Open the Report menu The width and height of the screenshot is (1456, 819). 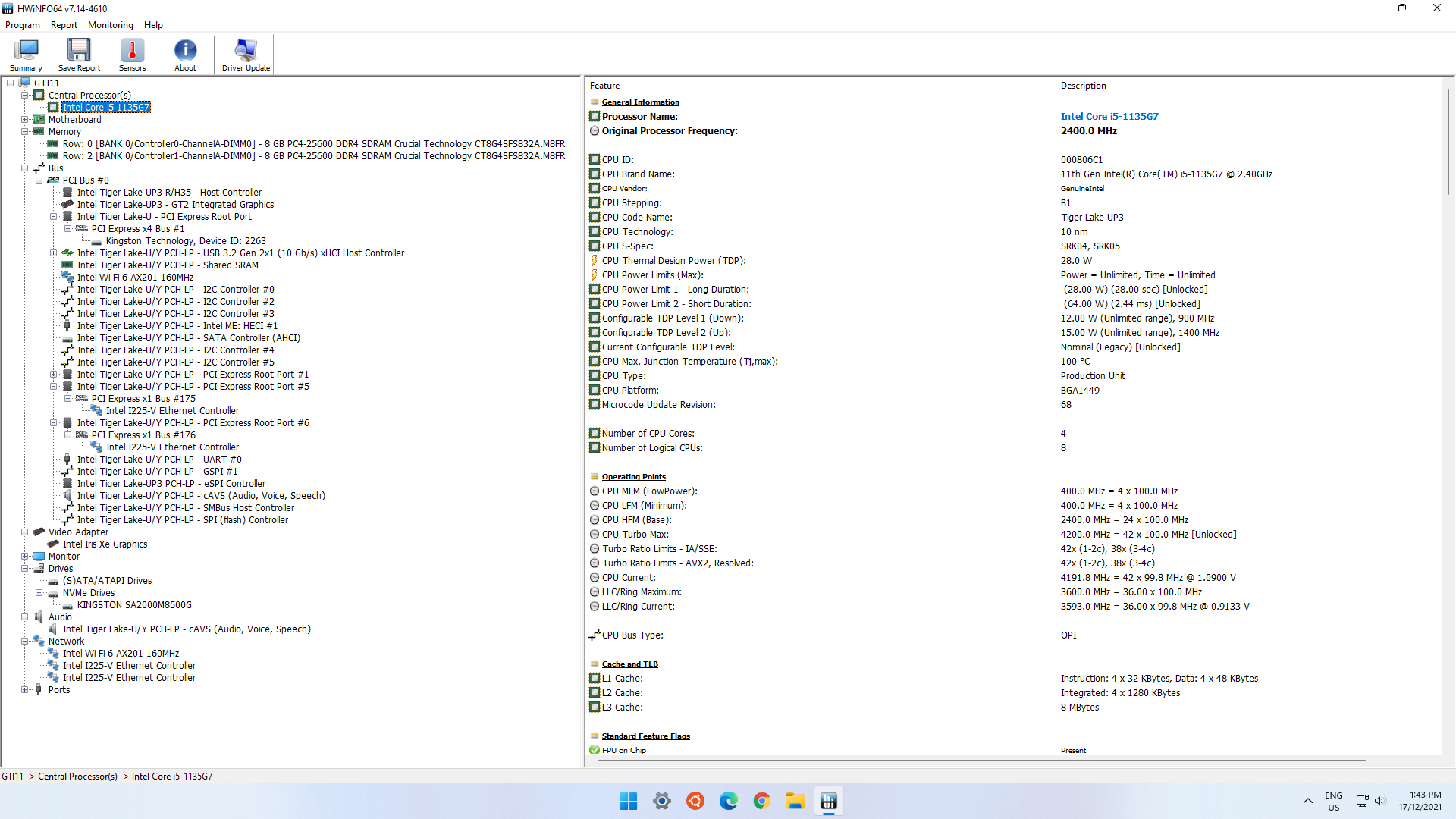64,25
